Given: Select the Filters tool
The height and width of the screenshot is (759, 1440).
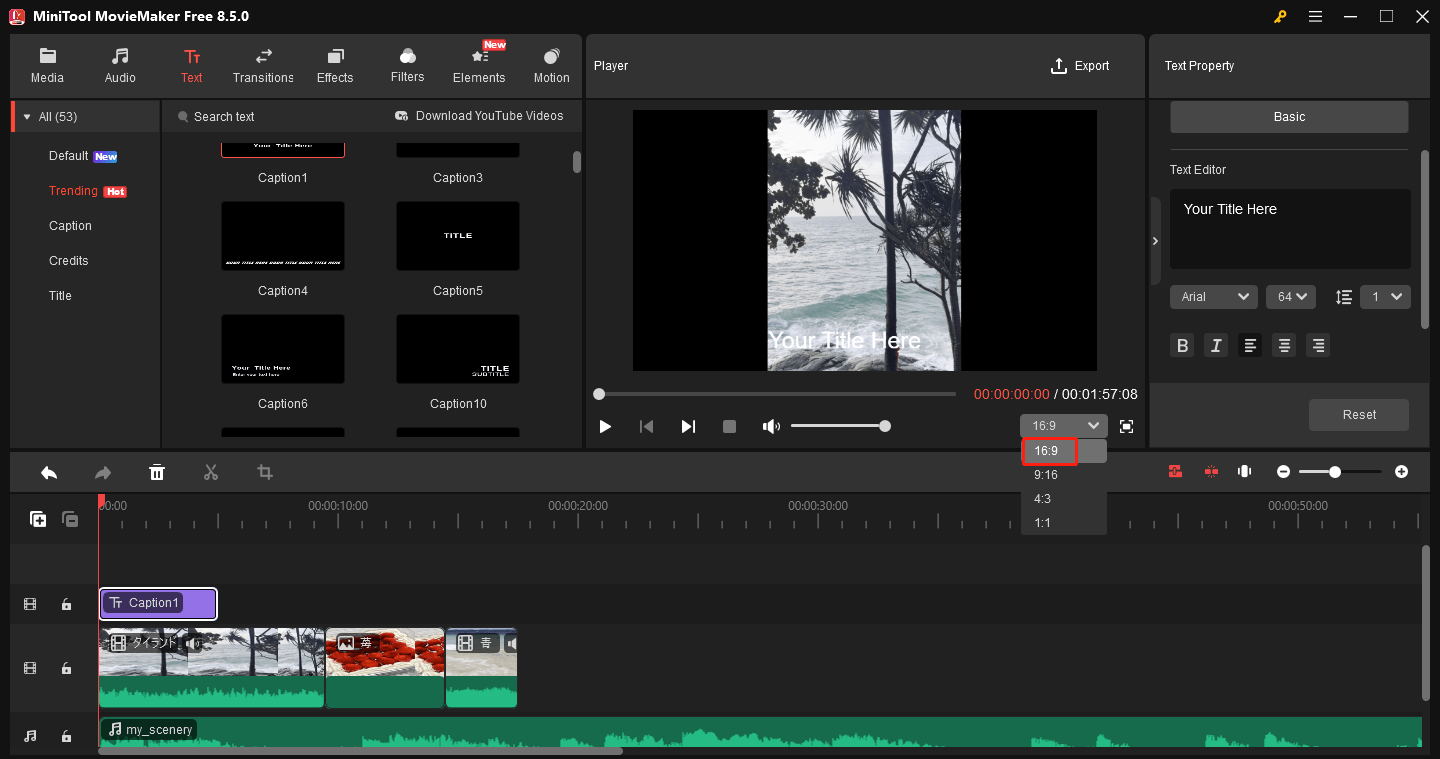Looking at the screenshot, I should pos(407,64).
